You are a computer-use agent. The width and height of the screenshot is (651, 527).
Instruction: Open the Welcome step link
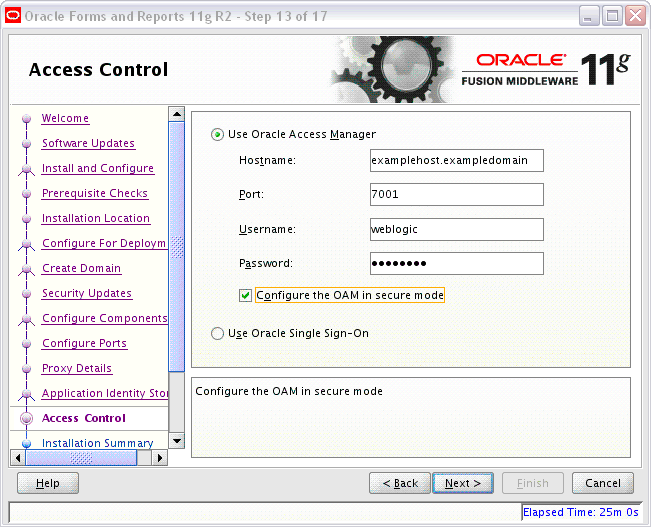pyautogui.click(x=65, y=118)
